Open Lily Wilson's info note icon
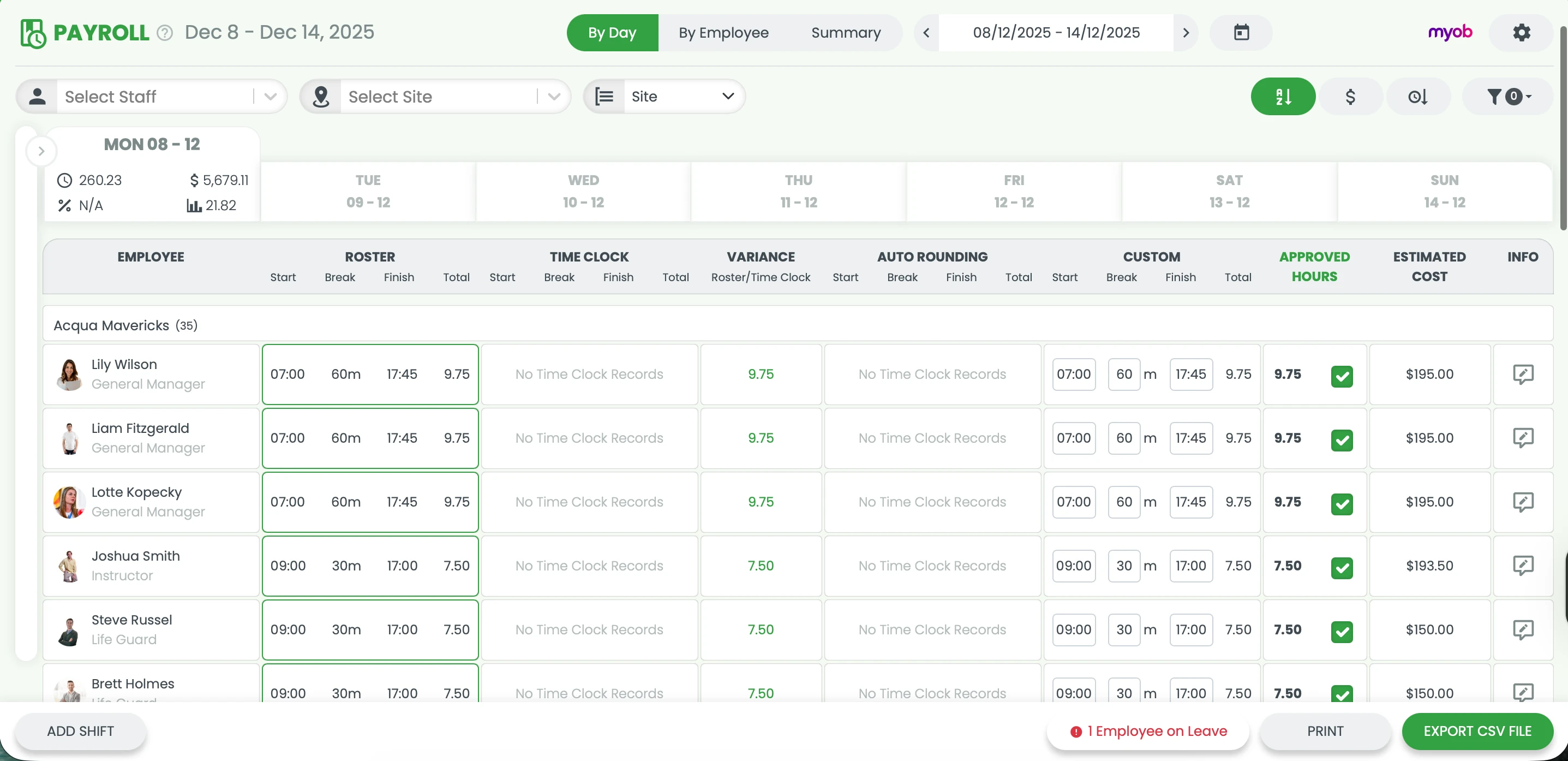This screenshot has width=1568, height=761. 1522,374
